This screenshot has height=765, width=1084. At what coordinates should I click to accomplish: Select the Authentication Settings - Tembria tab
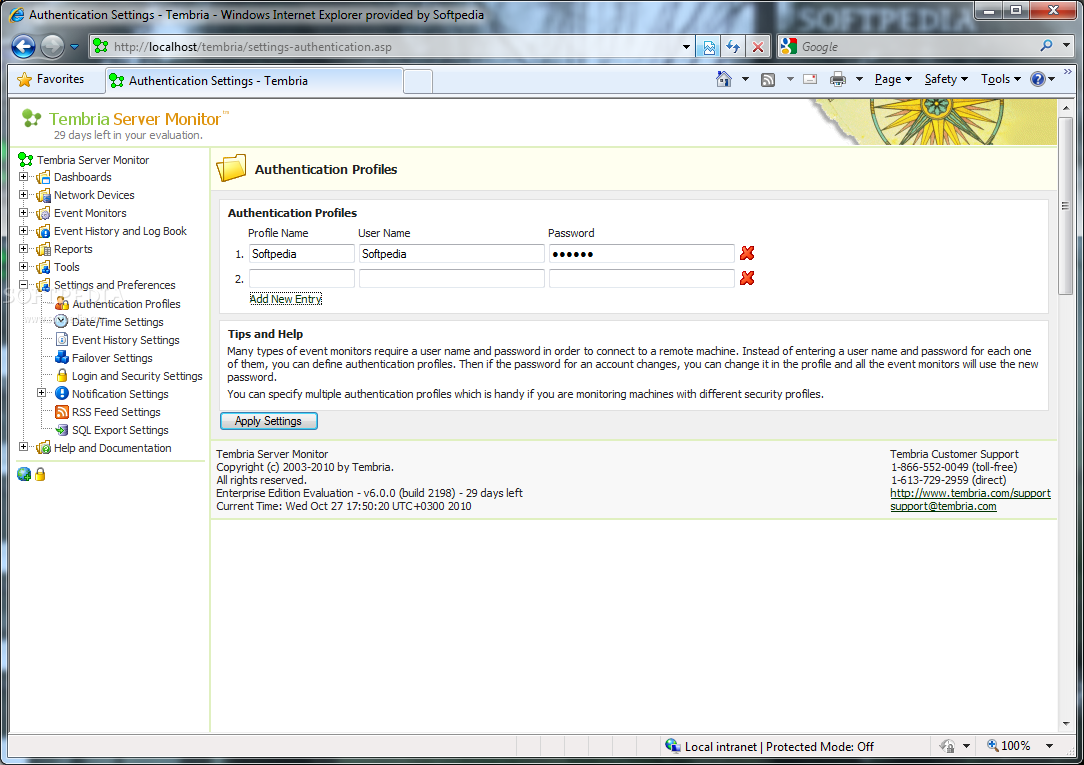pos(254,81)
